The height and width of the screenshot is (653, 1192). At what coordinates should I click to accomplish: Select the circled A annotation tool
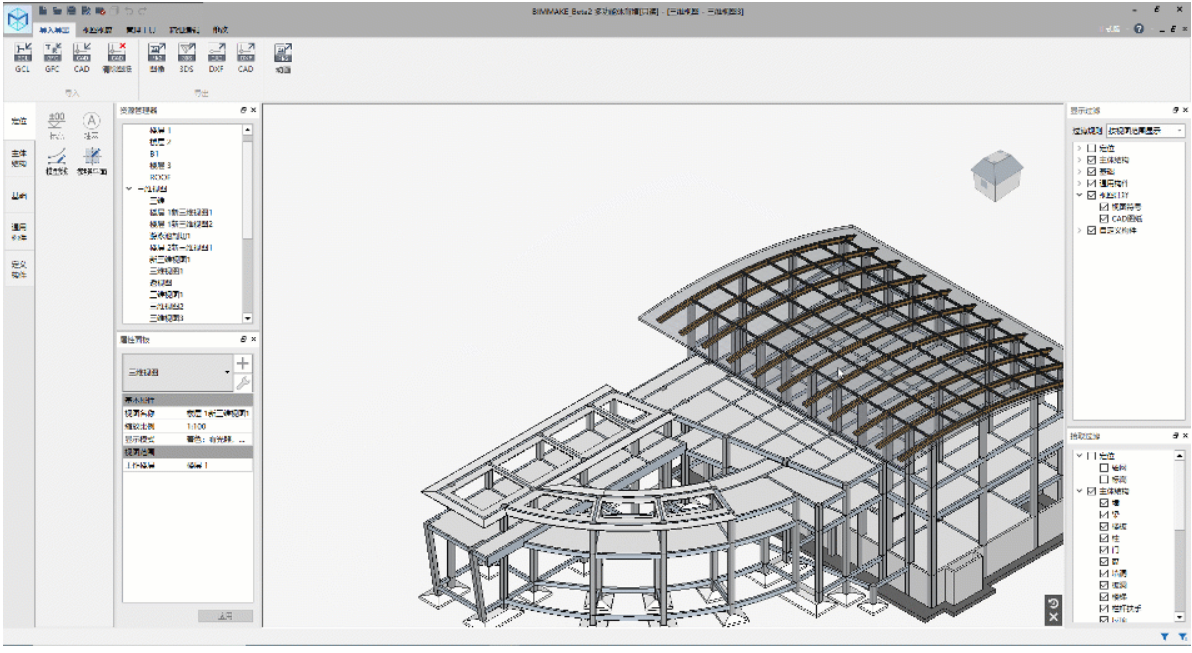click(x=91, y=123)
